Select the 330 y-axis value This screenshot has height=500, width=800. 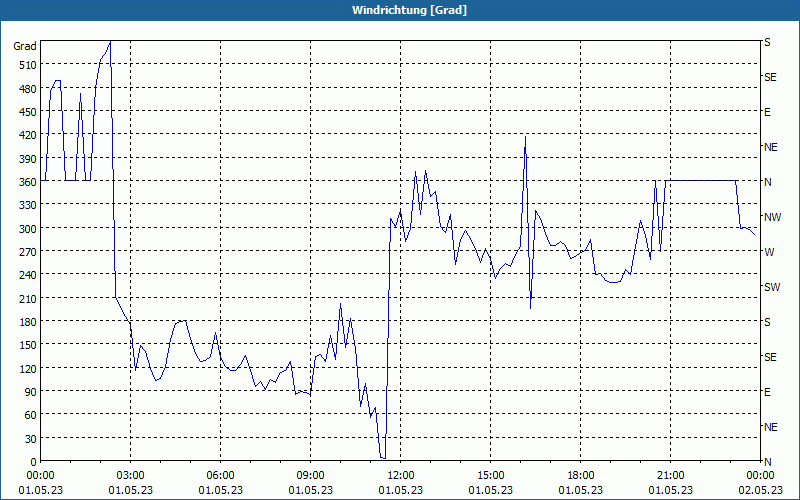tap(28, 205)
